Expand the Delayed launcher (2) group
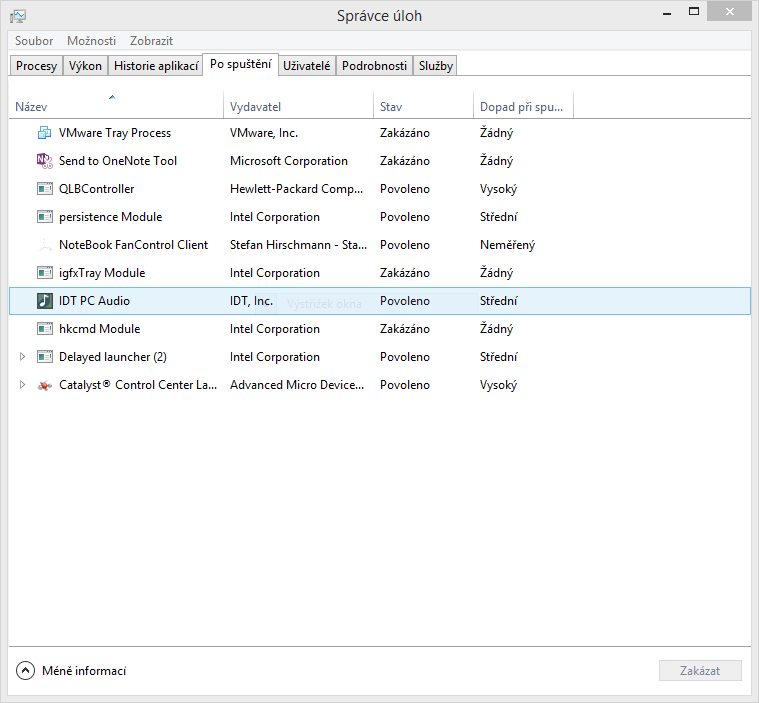The width and height of the screenshot is (759, 703). pyautogui.click(x=22, y=357)
